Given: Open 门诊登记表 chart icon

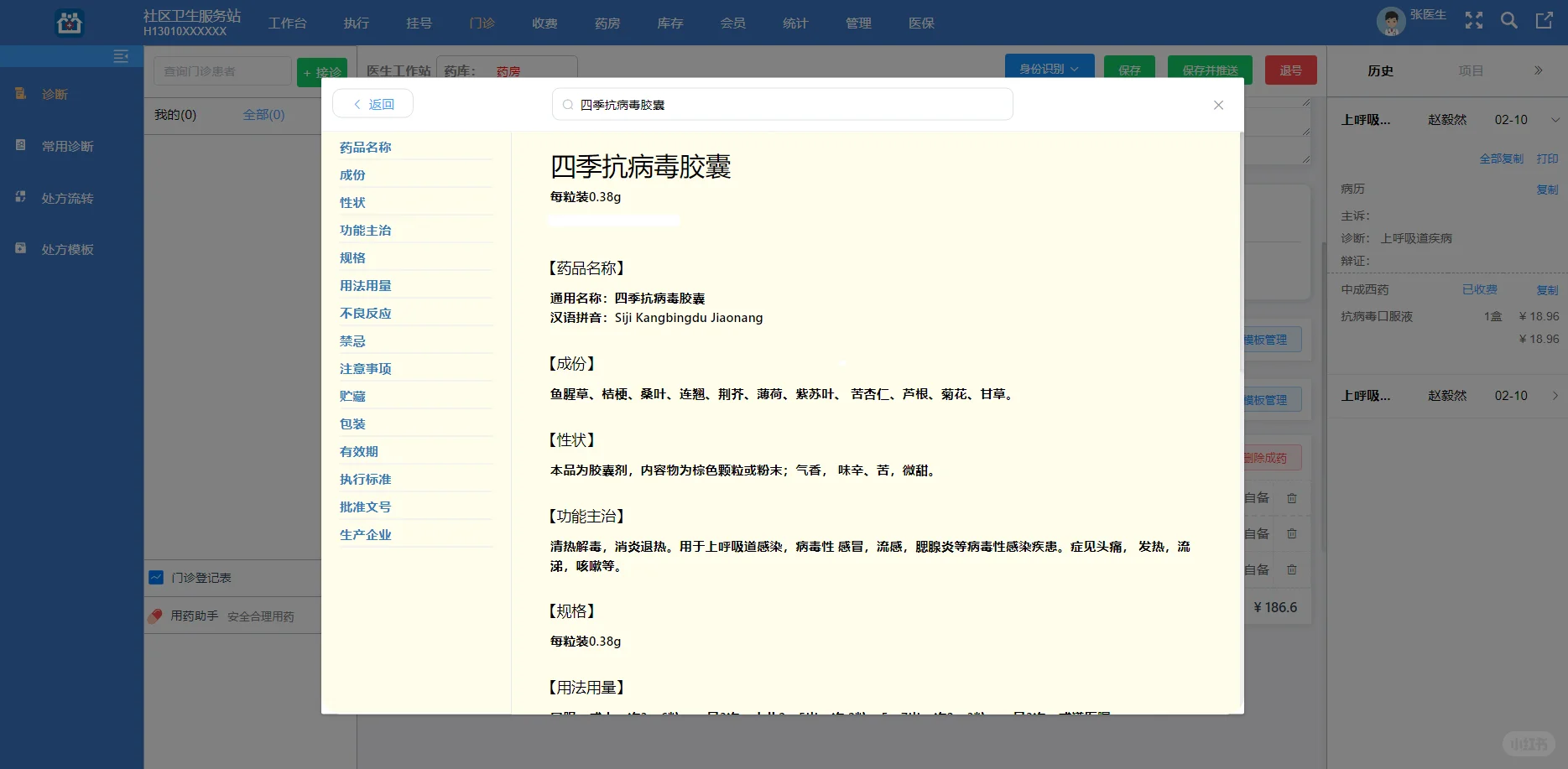Looking at the screenshot, I should [x=155, y=577].
